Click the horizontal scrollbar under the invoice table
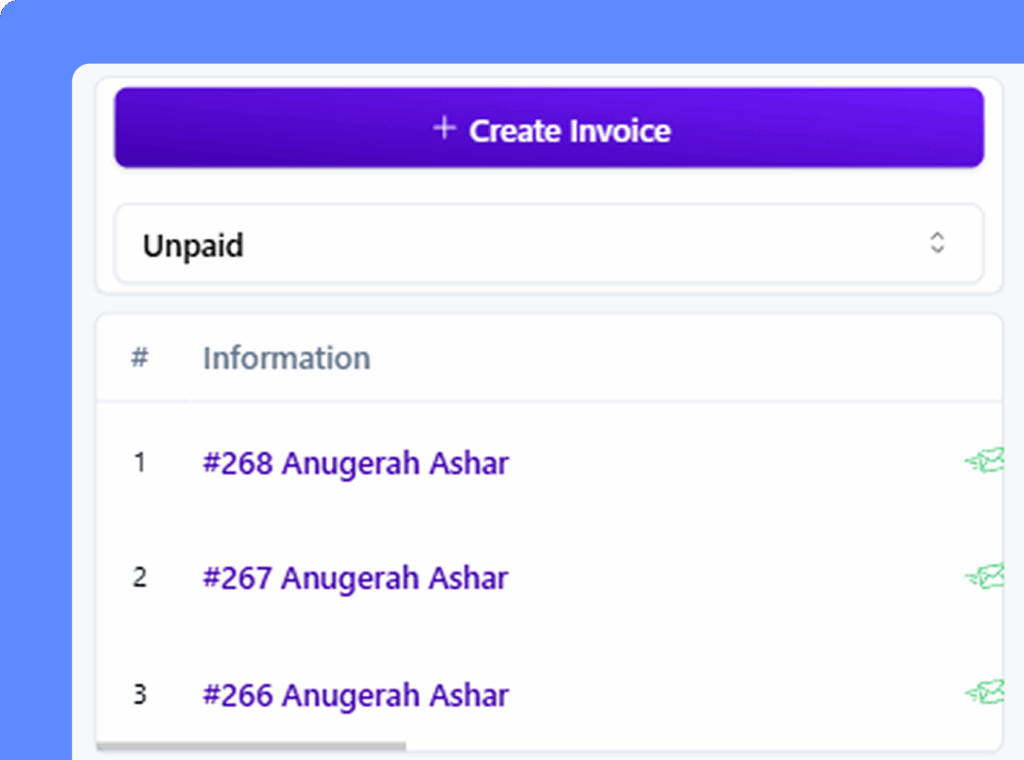The width and height of the screenshot is (1024, 760). click(250, 746)
